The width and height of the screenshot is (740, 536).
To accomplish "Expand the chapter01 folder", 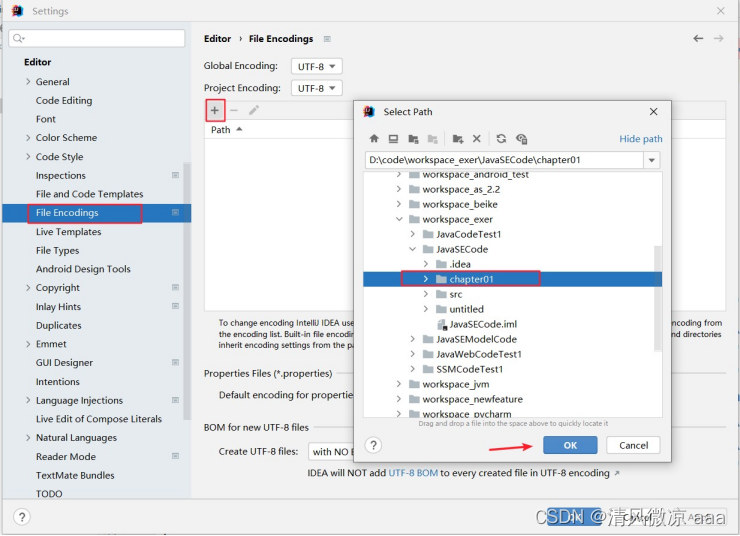I will click(x=426, y=279).
